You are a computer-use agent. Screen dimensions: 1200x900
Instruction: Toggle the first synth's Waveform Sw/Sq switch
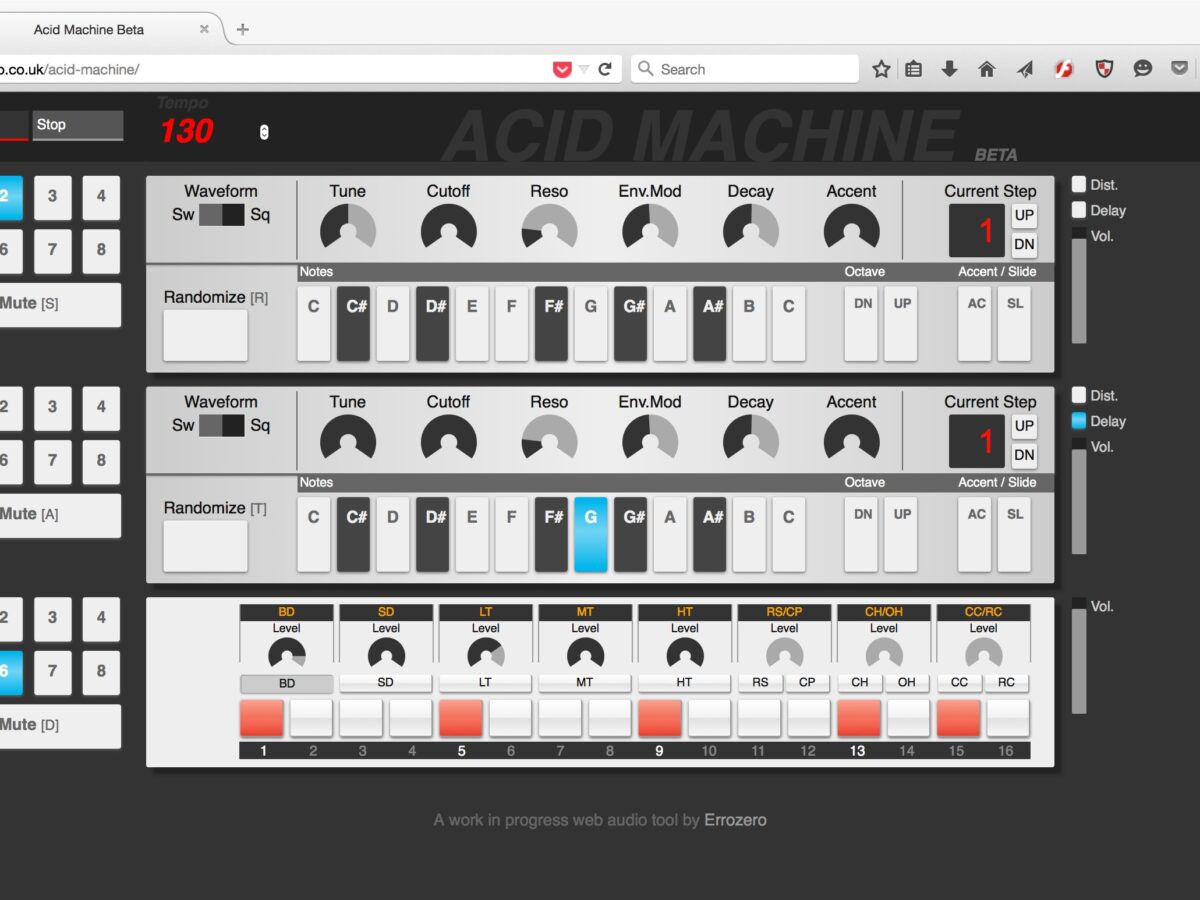pos(221,214)
